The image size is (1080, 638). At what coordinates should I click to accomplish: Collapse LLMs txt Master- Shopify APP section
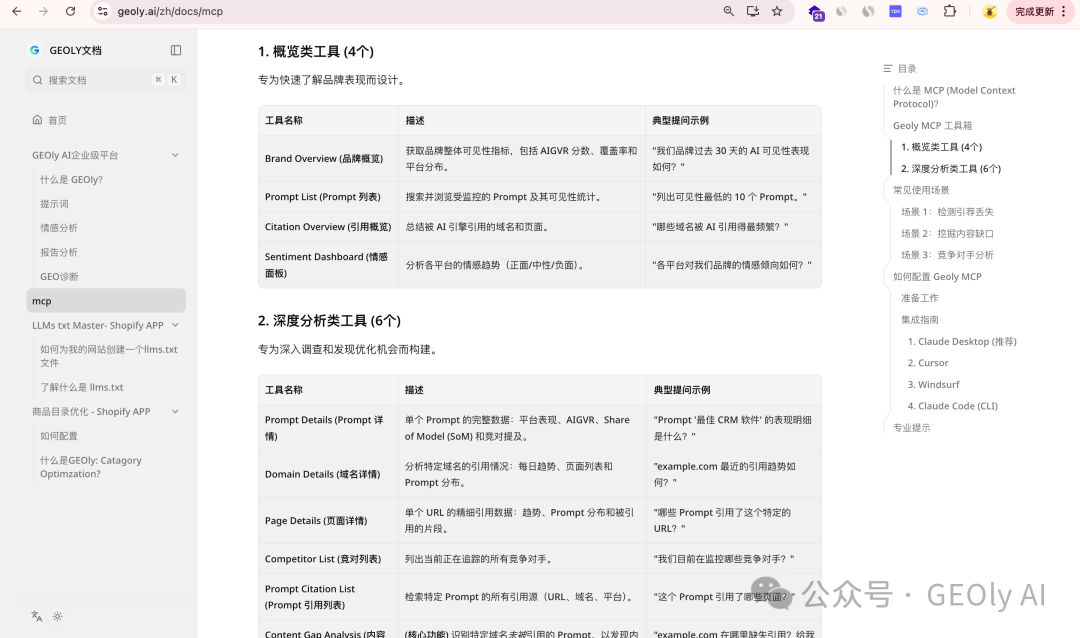[175, 325]
